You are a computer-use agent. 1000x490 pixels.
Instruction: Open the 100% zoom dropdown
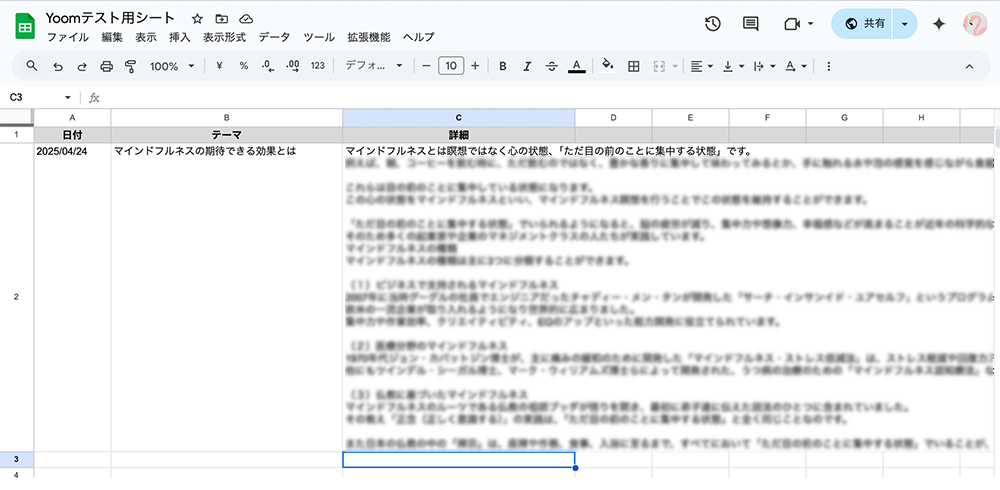[171, 66]
